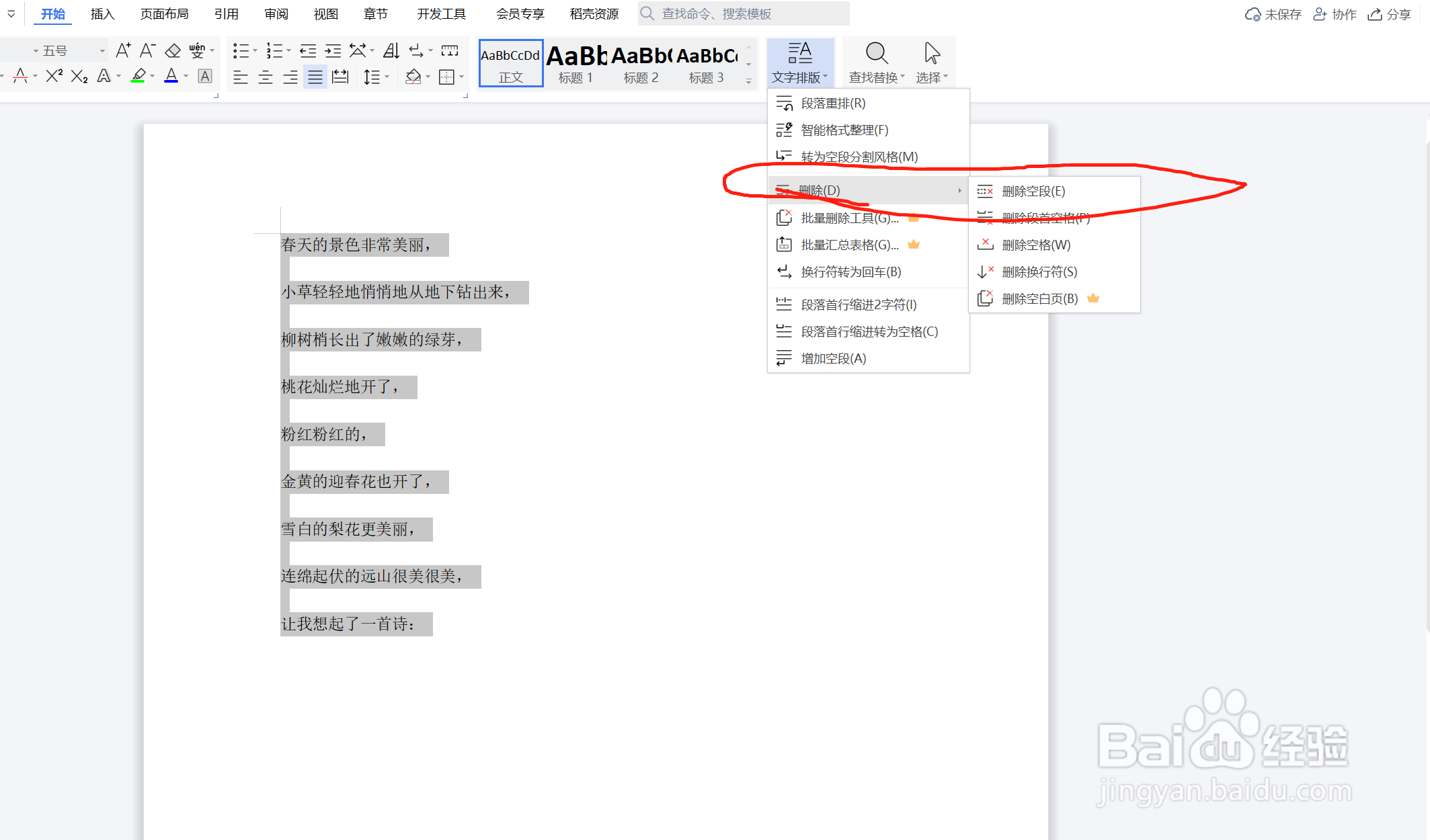Select 删除空段(E) submenu item
The height and width of the screenshot is (840, 1430).
(1054, 192)
